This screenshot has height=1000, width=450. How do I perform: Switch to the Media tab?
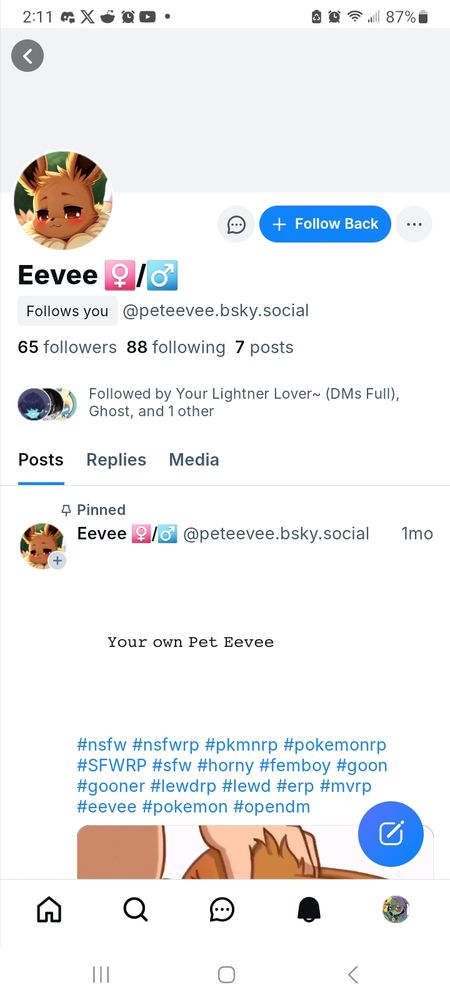[x=194, y=460]
